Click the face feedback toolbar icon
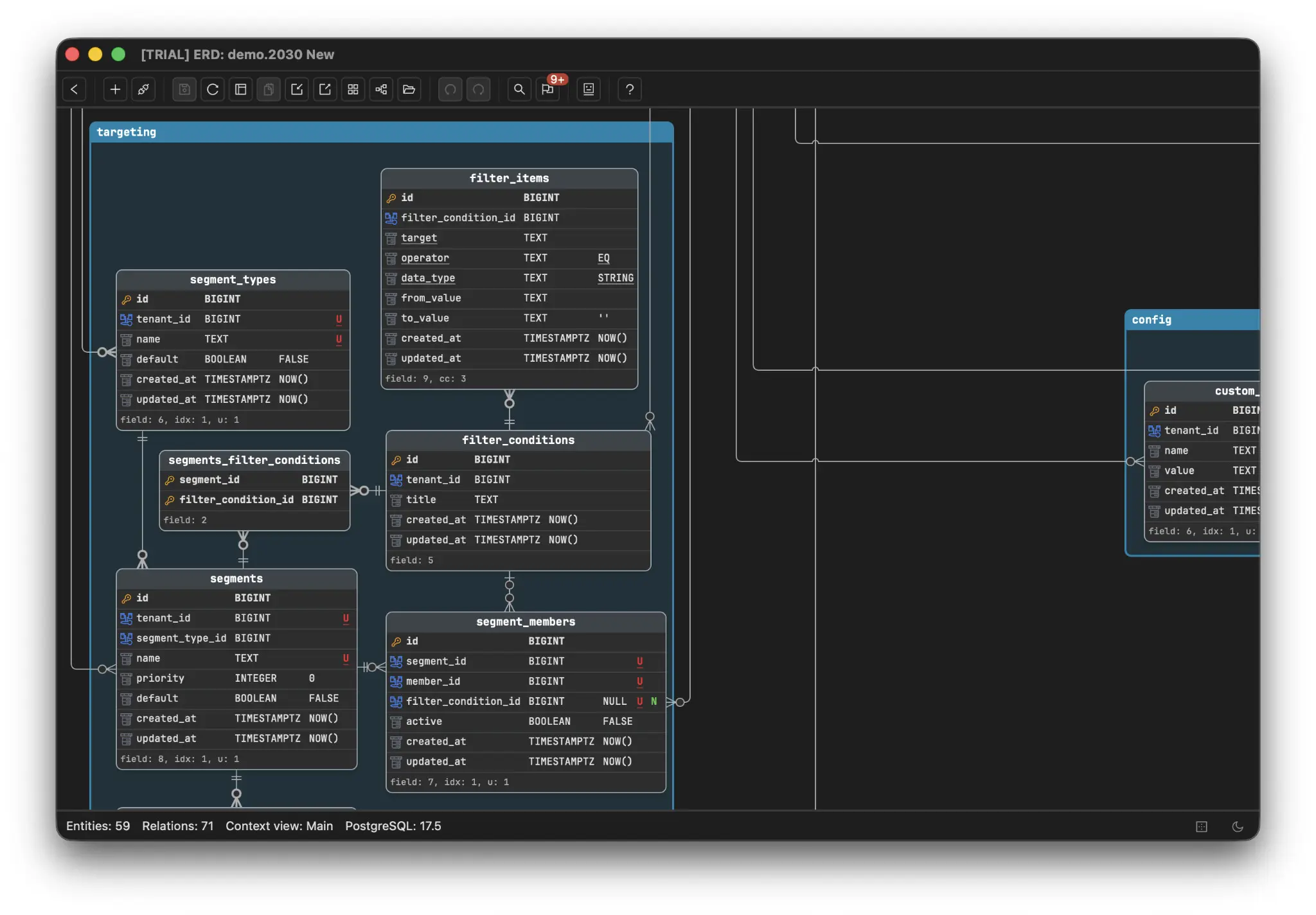 pyautogui.click(x=589, y=89)
